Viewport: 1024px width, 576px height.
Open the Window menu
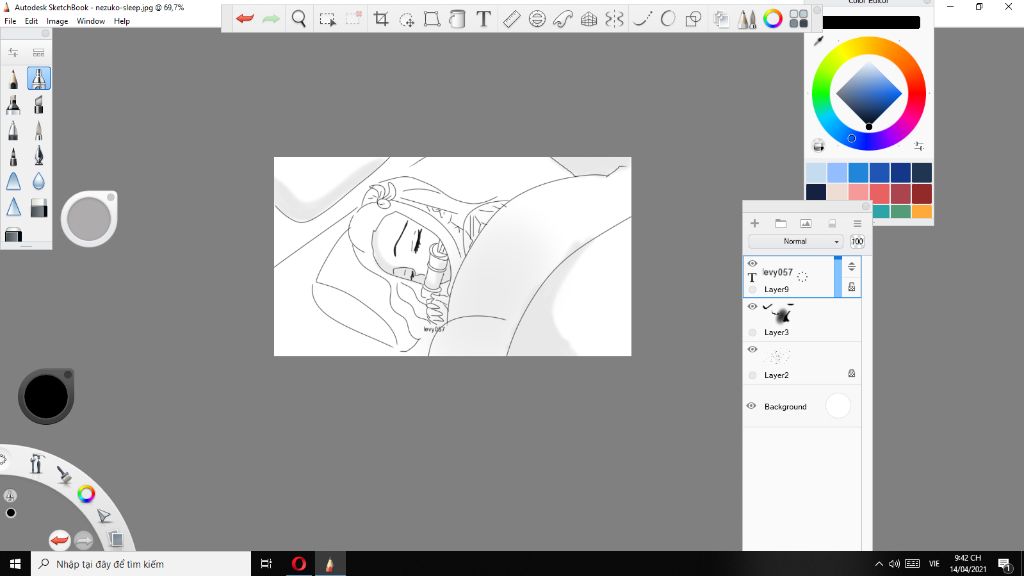(x=91, y=21)
